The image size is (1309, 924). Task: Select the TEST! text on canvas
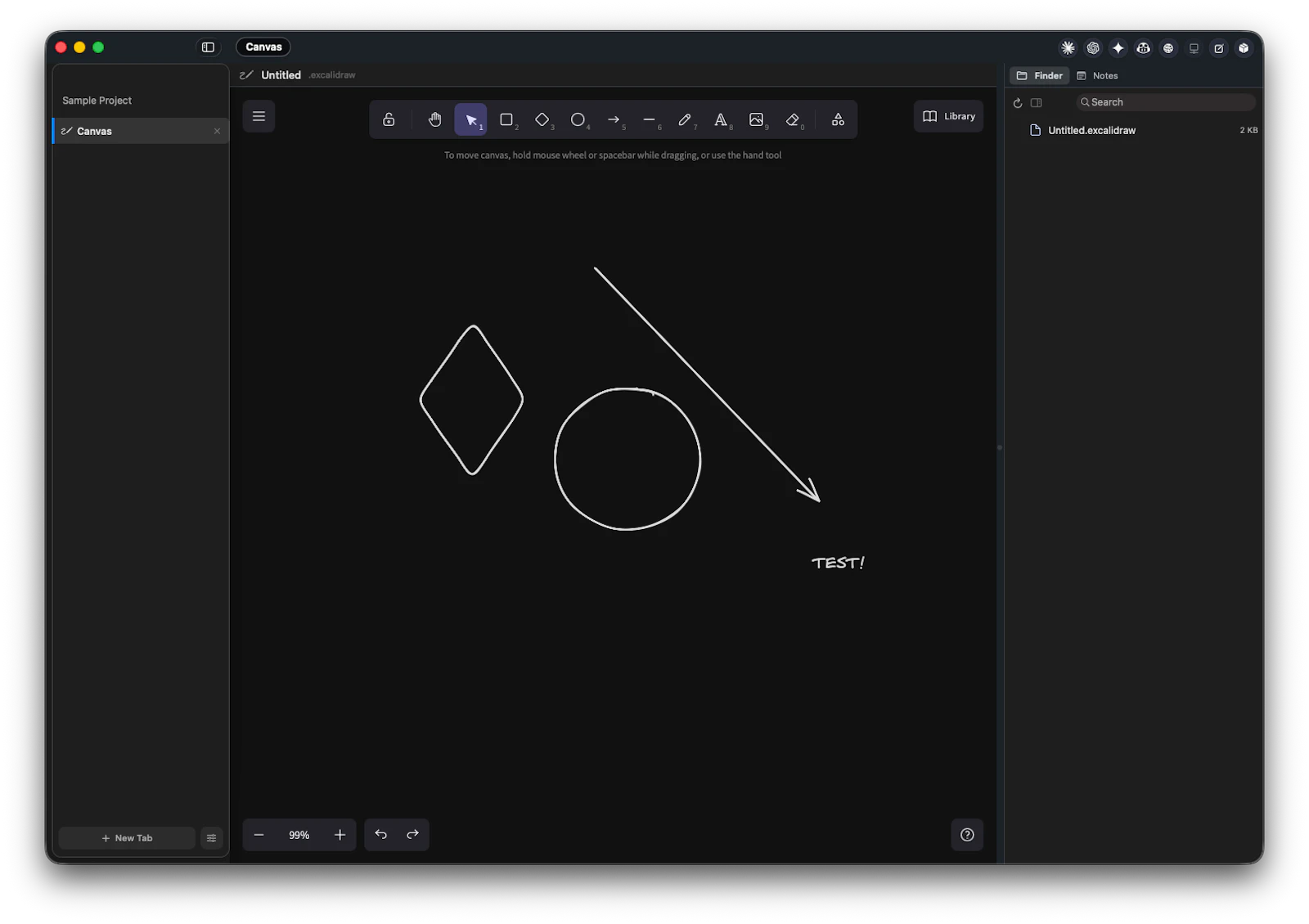pos(838,563)
